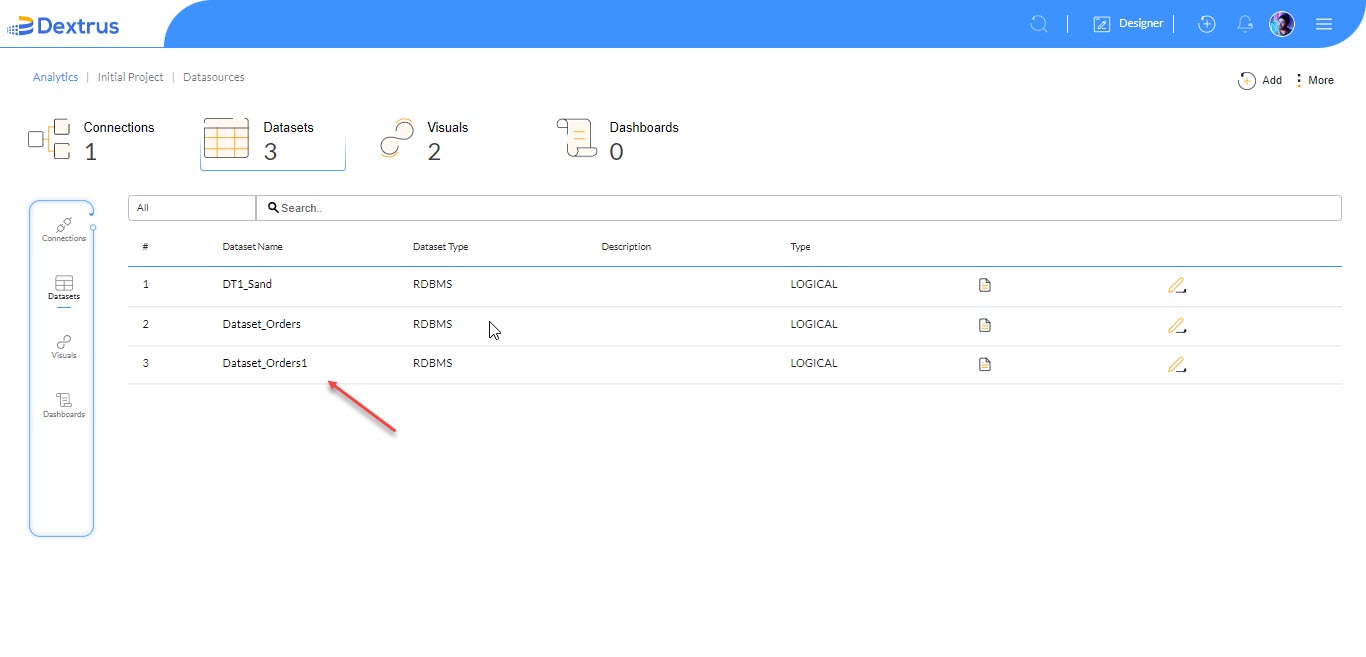
Task: Open notifications bell
Action: click(1245, 24)
